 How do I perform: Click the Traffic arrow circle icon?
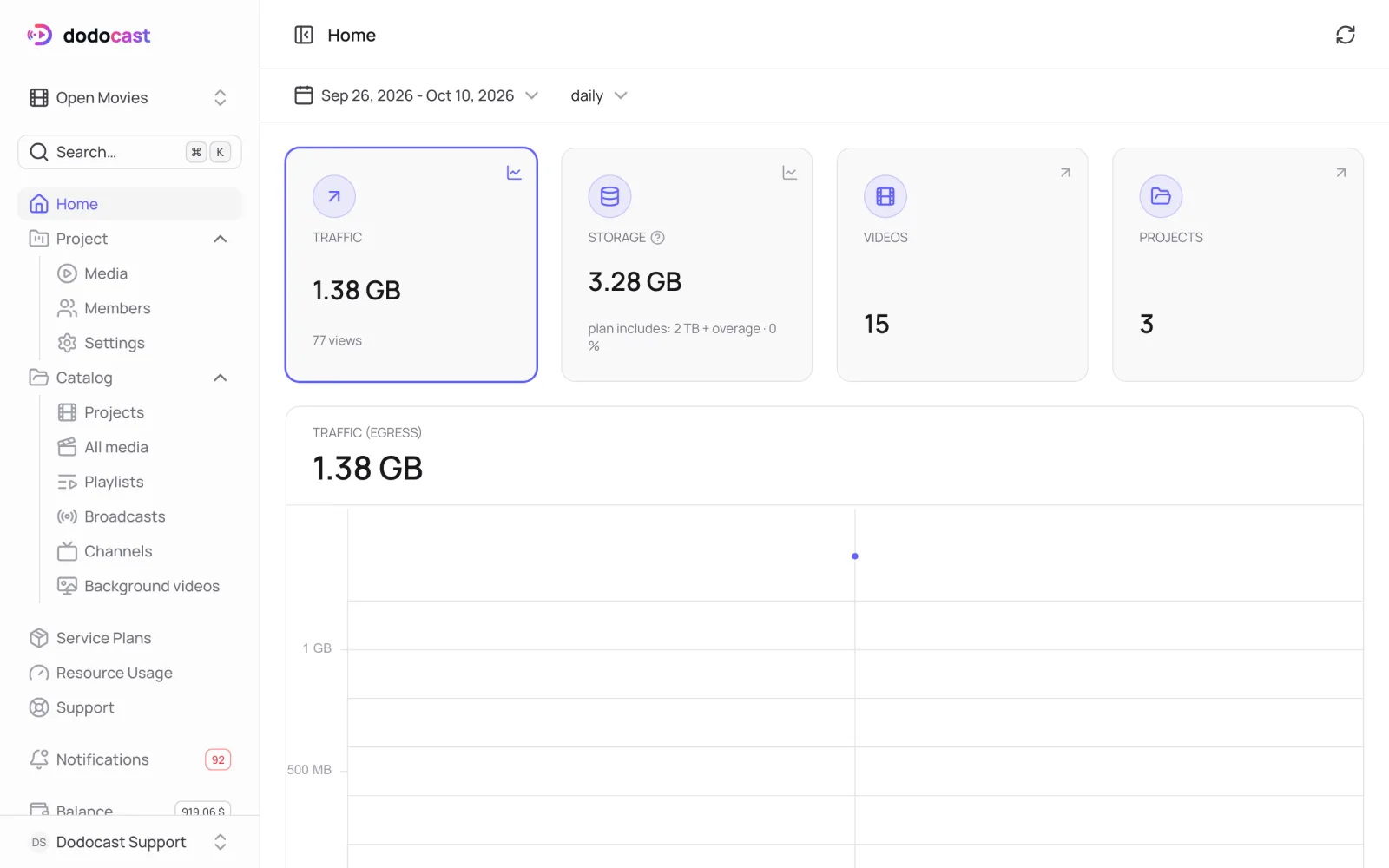[x=334, y=197]
